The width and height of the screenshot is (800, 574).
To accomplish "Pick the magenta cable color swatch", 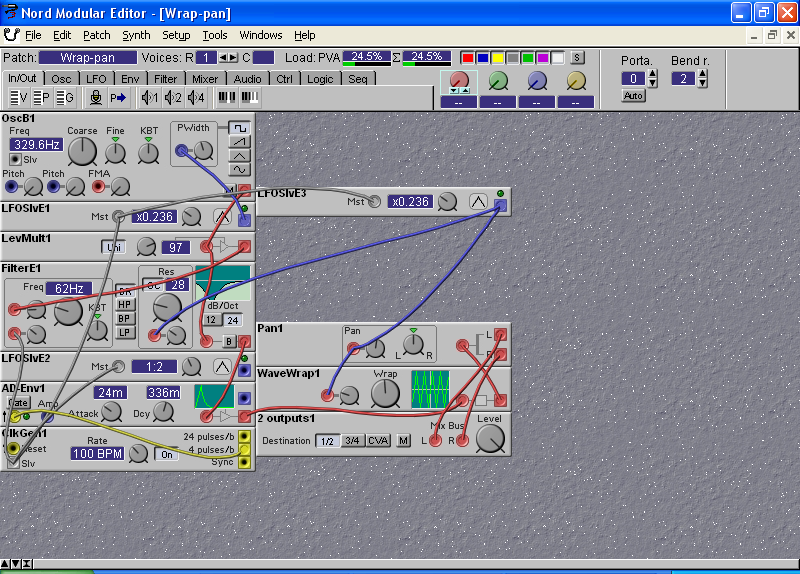I will (x=543, y=58).
